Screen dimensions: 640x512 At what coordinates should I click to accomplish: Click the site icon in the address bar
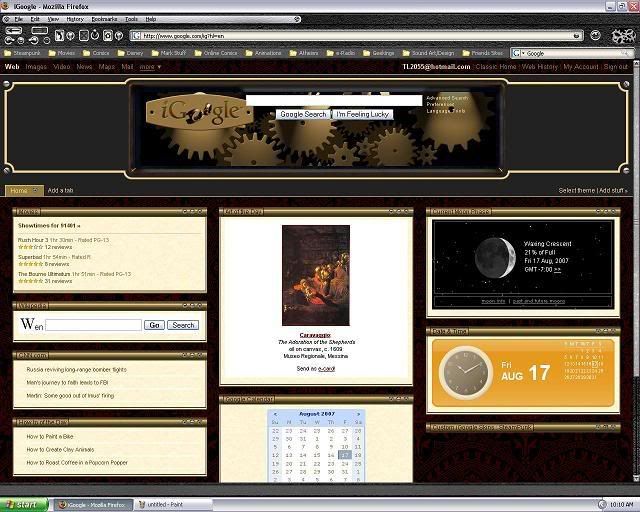(137, 36)
